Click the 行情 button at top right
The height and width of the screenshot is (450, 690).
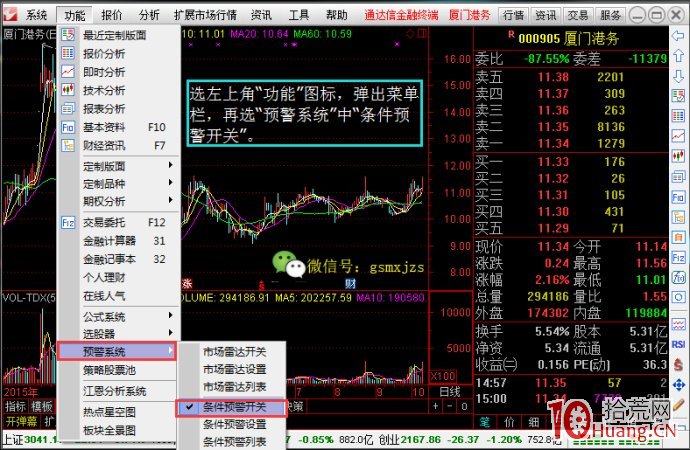coord(513,15)
